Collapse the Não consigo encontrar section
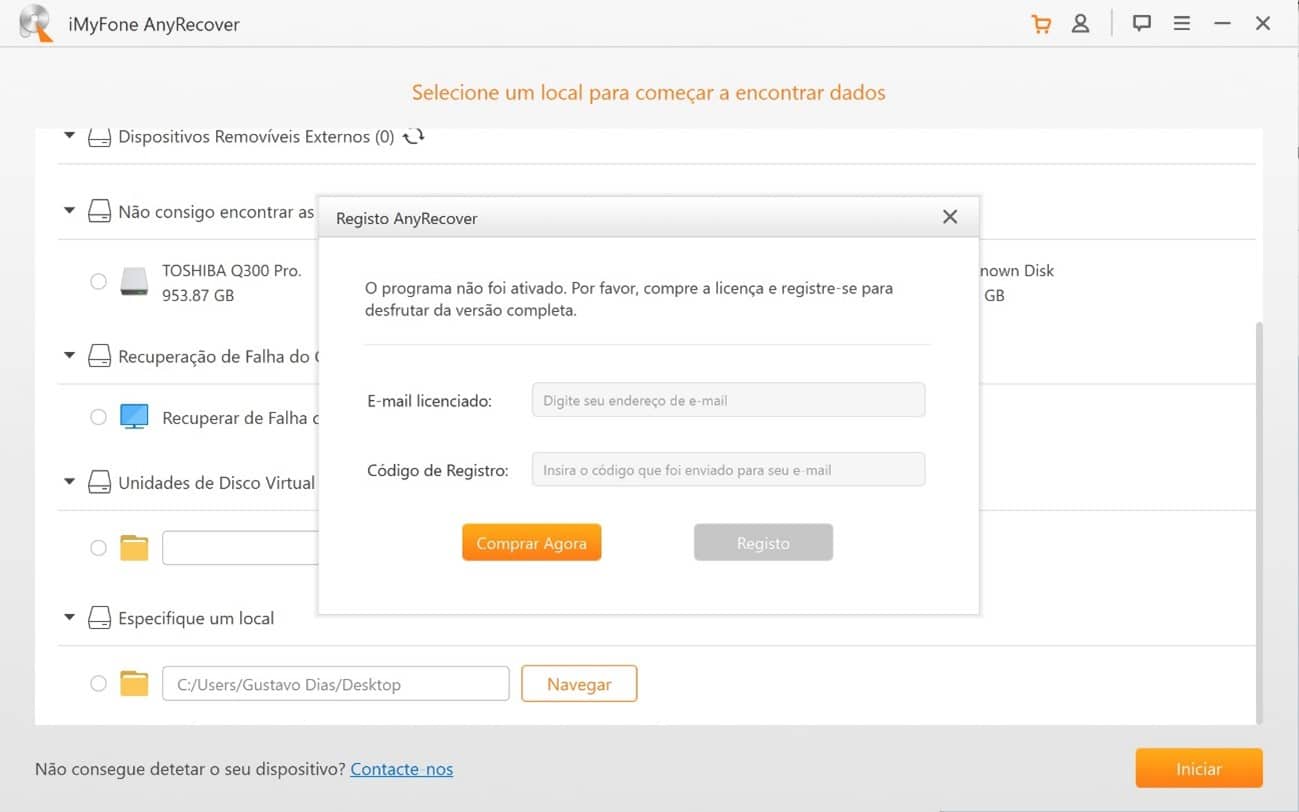 coord(69,211)
